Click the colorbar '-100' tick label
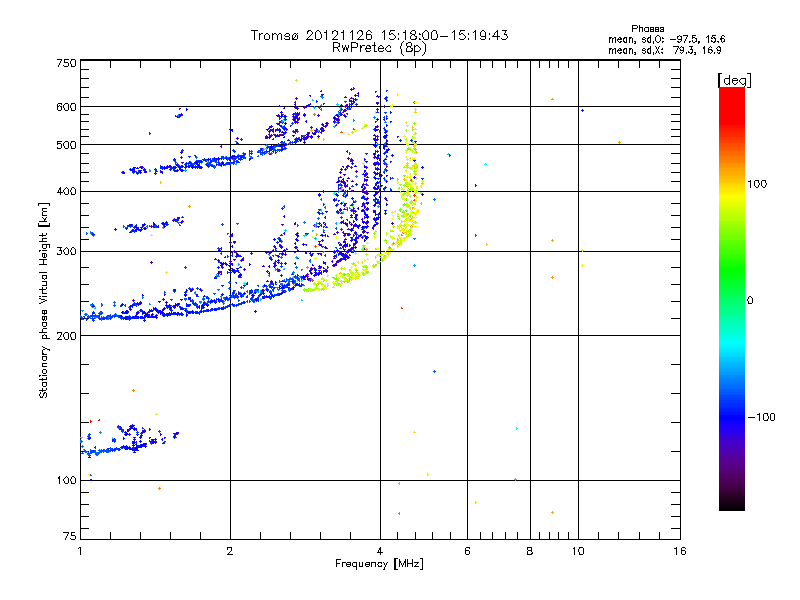This screenshot has height=600, width=800. click(x=761, y=417)
